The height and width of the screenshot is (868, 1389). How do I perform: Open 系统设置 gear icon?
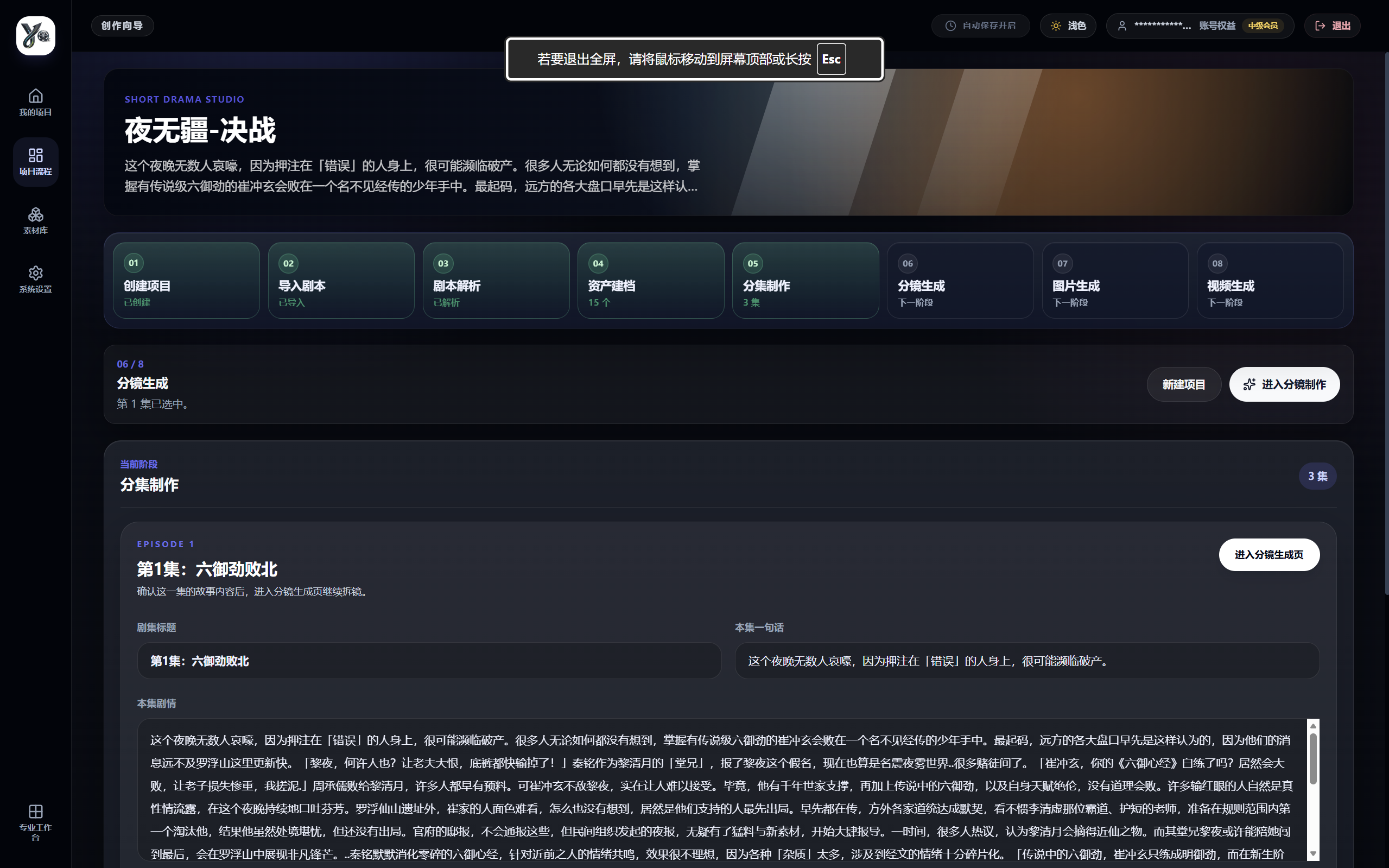click(36, 273)
